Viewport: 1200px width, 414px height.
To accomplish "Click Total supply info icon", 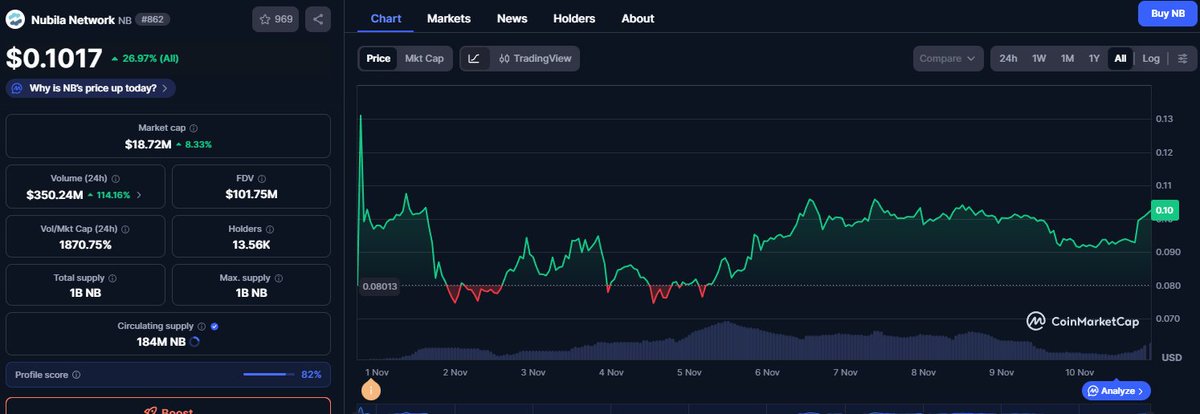I will click(x=112, y=278).
